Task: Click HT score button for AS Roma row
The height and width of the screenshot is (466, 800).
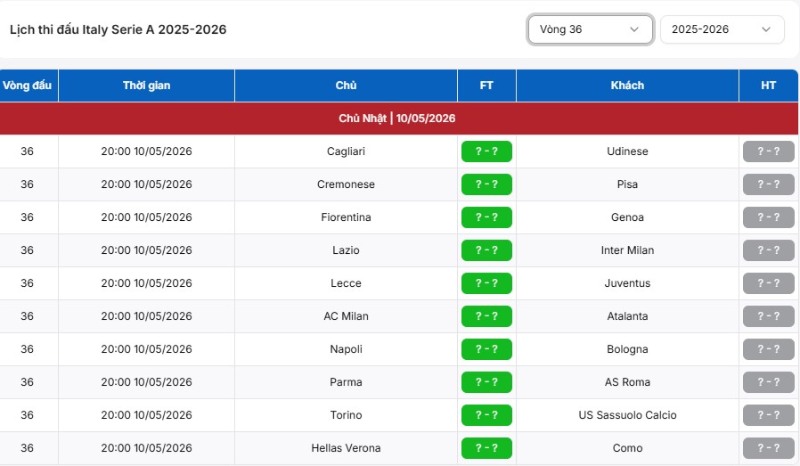Action: 768,382
